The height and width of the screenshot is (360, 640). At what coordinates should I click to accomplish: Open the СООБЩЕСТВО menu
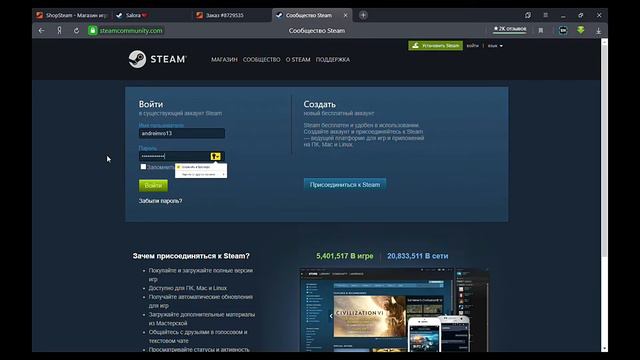(x=262, y=60)
